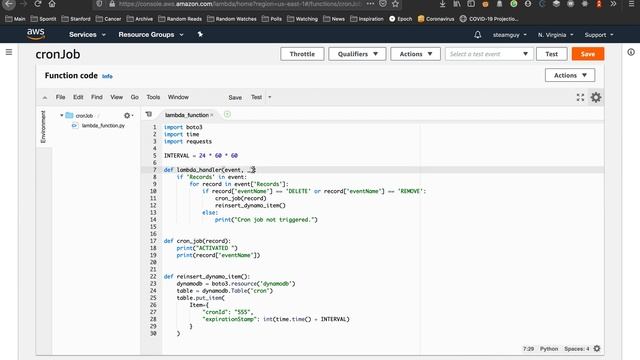
Task: Toggle the Environment side panel
Action: click(43, 127)
